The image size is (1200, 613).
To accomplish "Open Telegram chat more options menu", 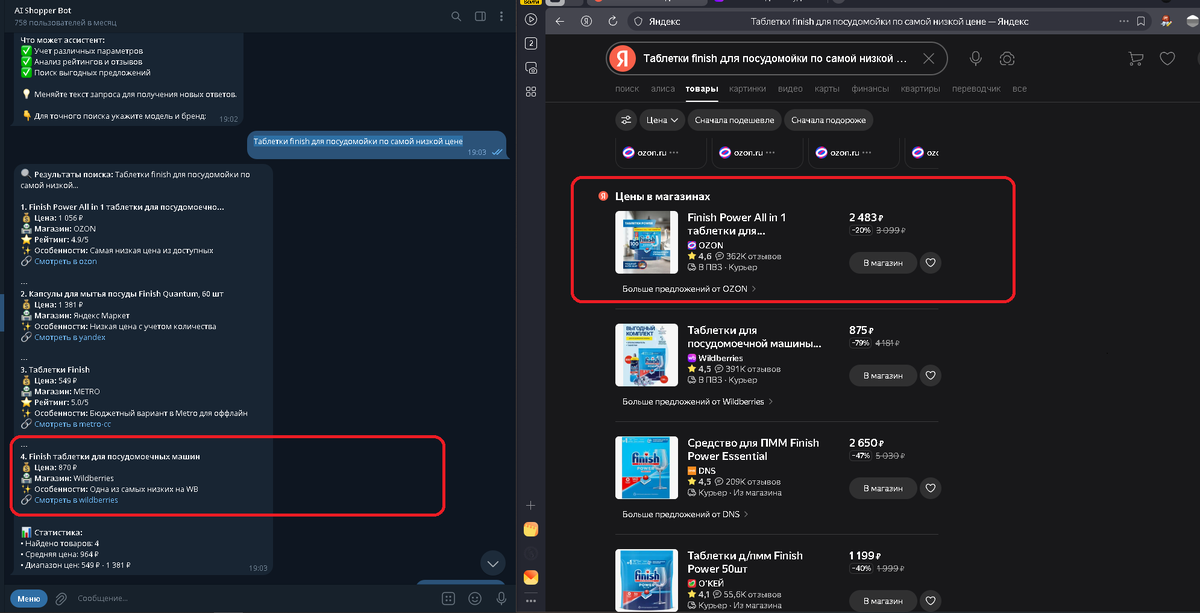I will 504,16.
